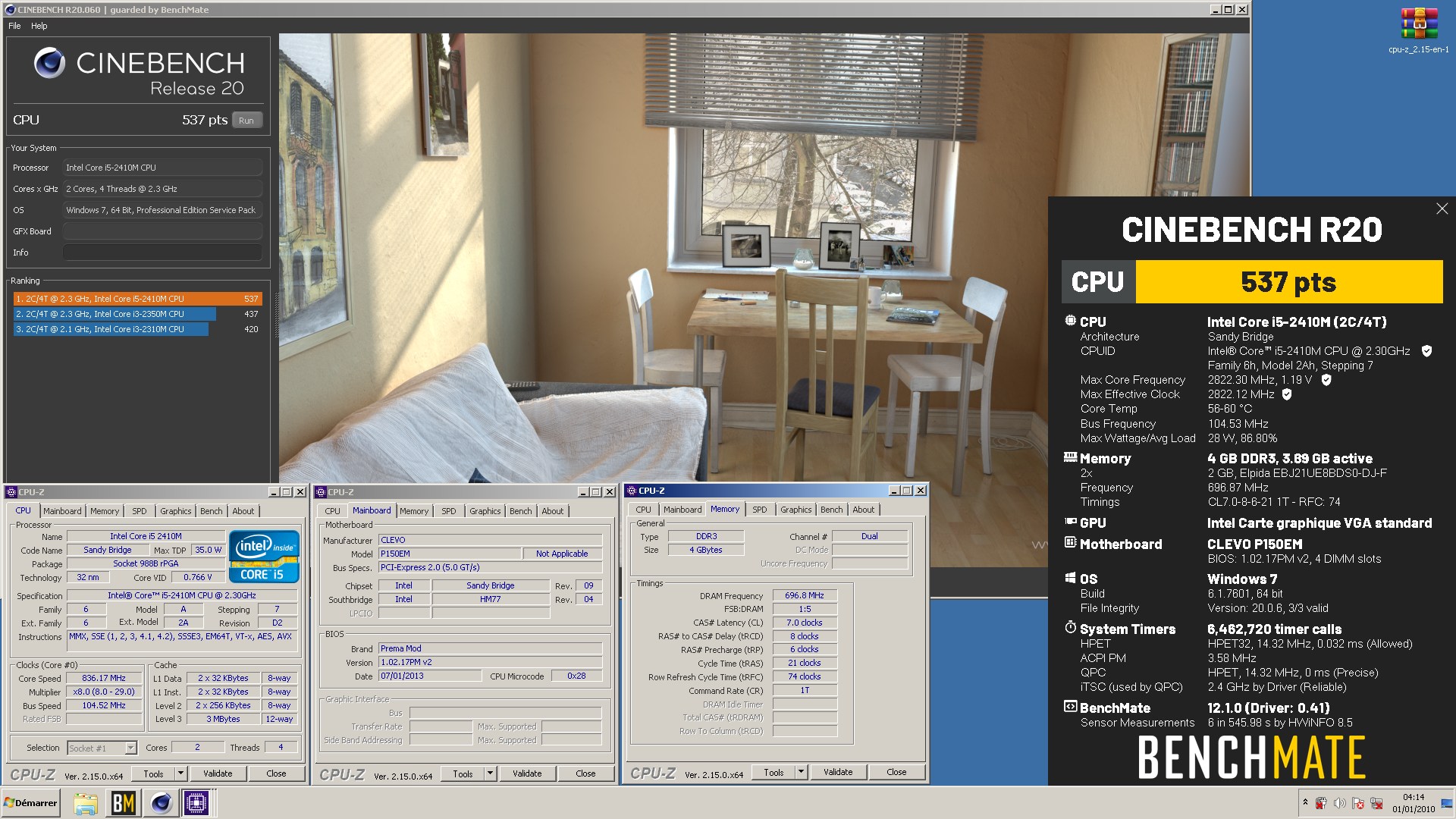Click Validate in middle CPU-Z window
The width and height of the screenshot is (1456, 819).
click(527, 773)
